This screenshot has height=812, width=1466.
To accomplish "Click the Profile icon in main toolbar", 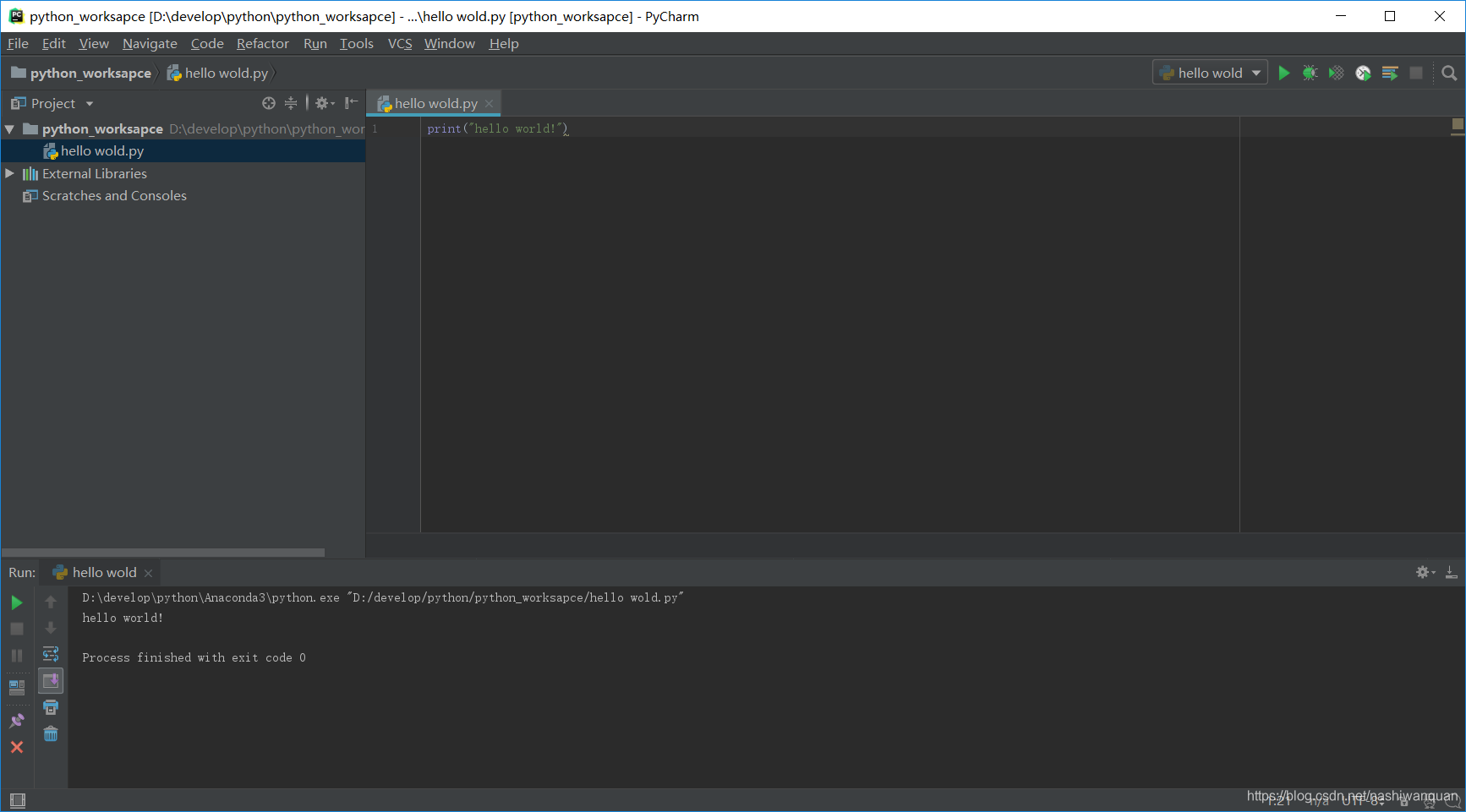I will point(1363,74).
